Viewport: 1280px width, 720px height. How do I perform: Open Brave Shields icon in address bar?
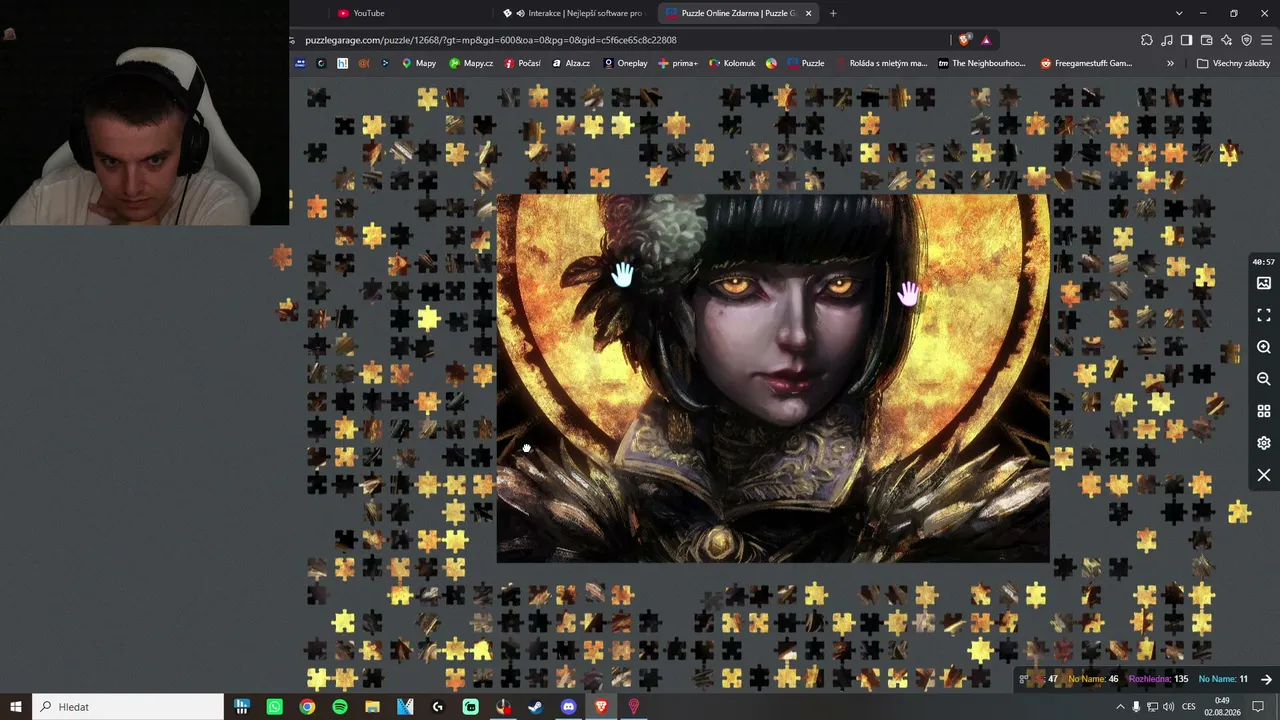point(964,40)
